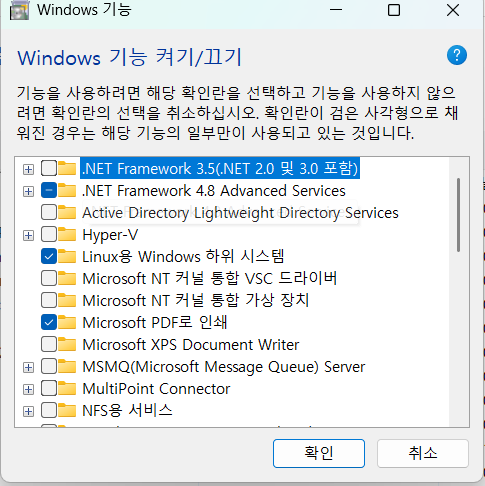Viewport: 485px width, 486px height.
Task: Click folder icon beside Linux용 Windows 하위 시스템
Action: [67, 257]
